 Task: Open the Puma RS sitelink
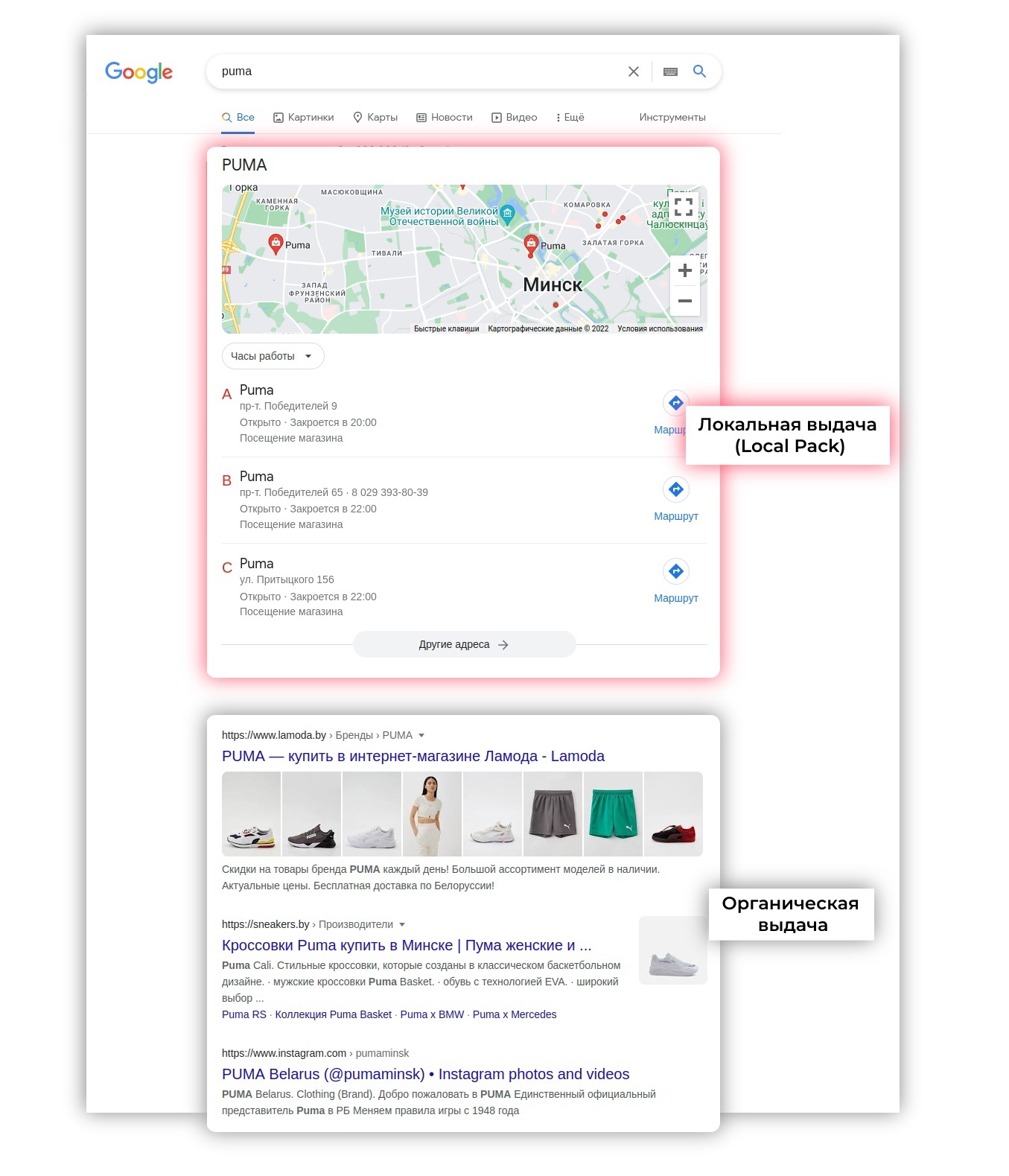click(x=244, y=1014)
